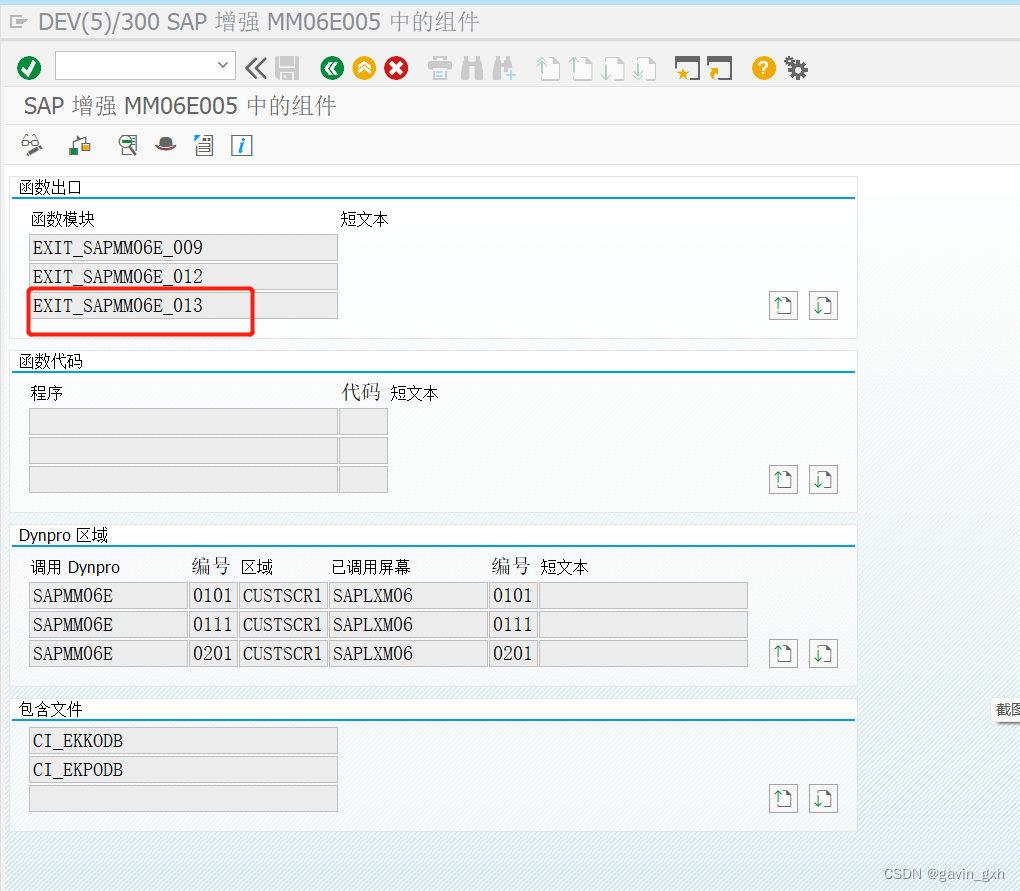This screenshot has width=1020, height=891.
Task: Page up in the Dynpro 区域 section
Action: 783,654
